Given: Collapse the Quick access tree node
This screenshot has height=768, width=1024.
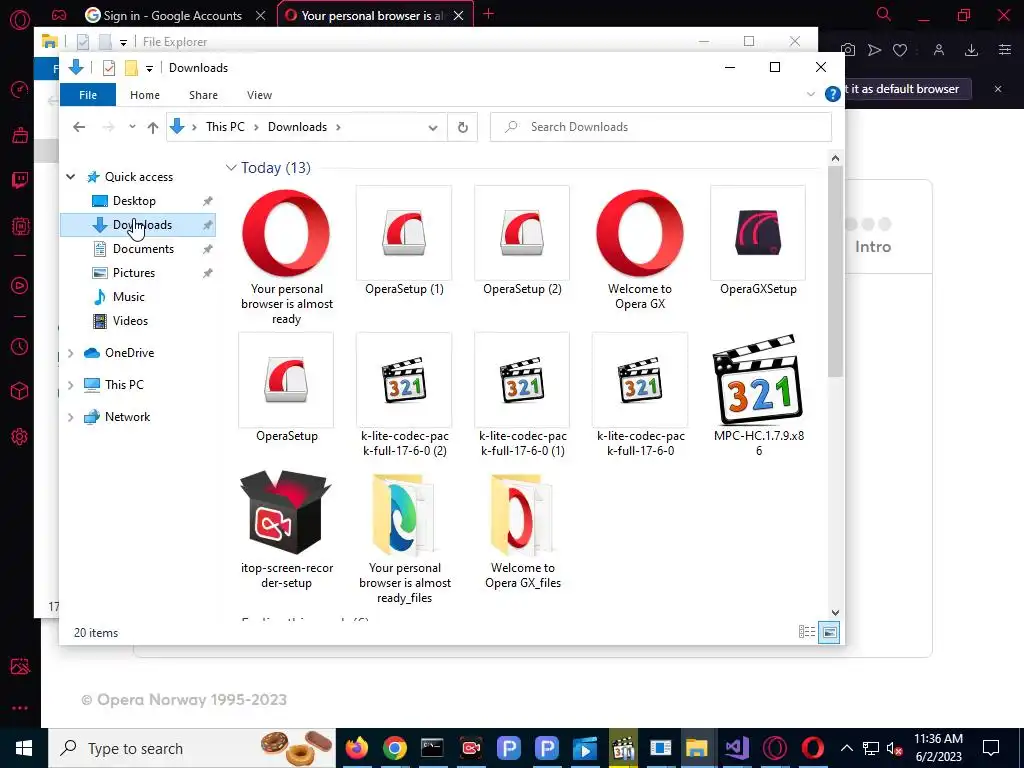Looking at the screenshot, I should (71, 176).
